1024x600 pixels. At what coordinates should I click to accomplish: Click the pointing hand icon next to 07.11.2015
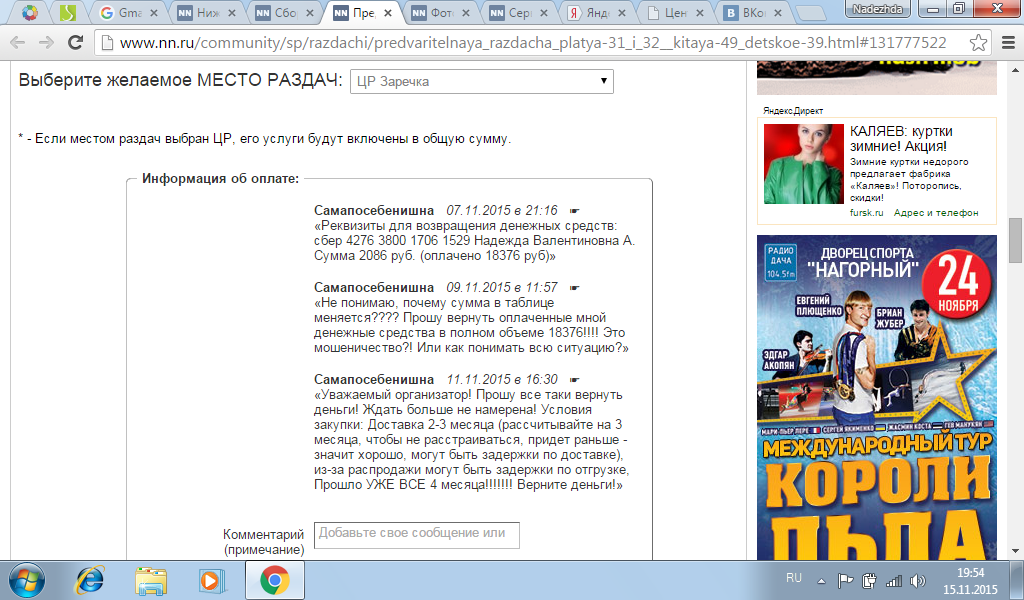point(575,211)
